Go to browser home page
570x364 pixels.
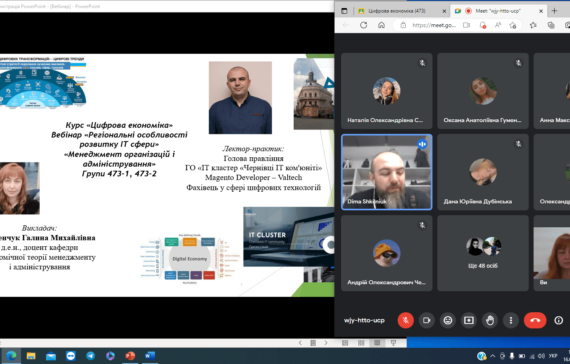(x=381, y=25)
